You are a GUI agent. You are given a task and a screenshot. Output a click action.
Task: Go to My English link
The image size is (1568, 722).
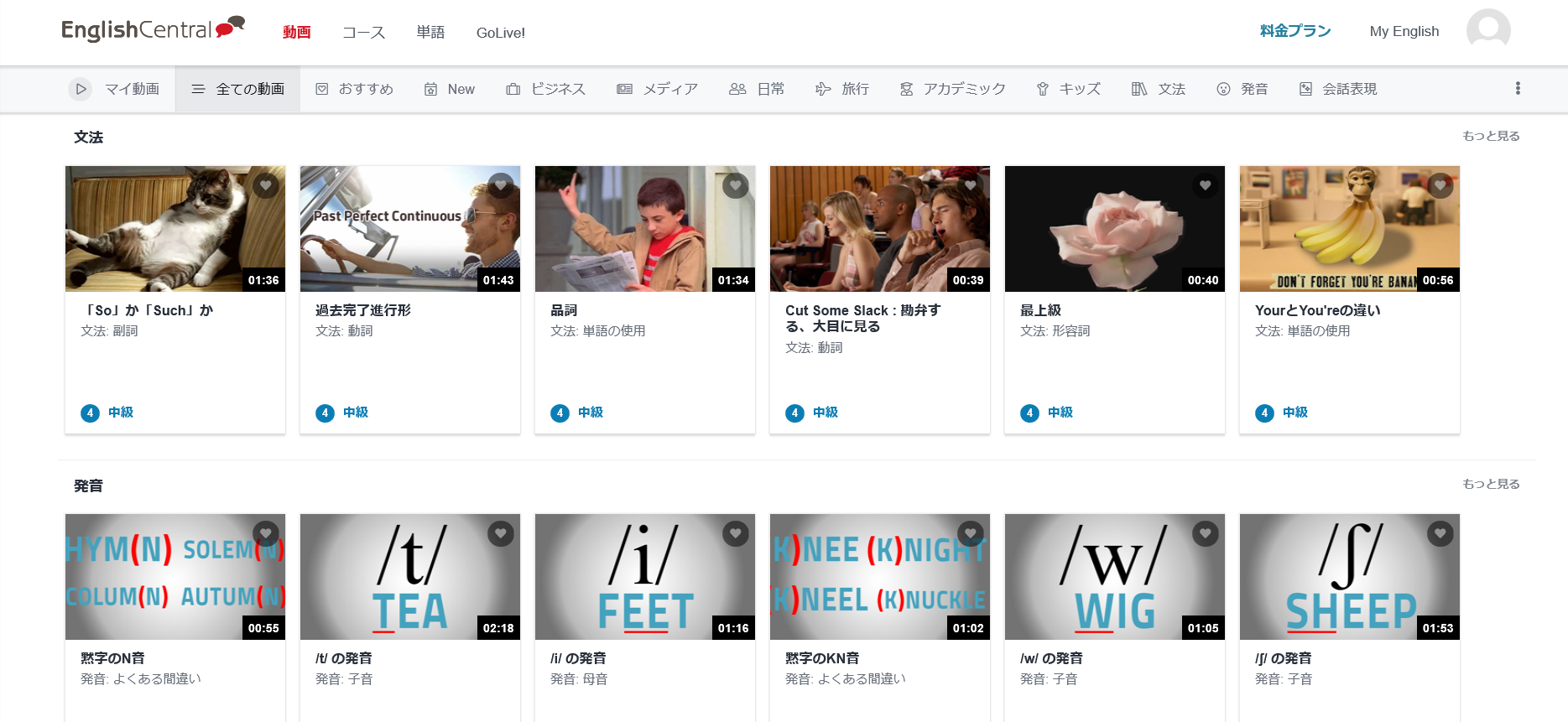1404,31
